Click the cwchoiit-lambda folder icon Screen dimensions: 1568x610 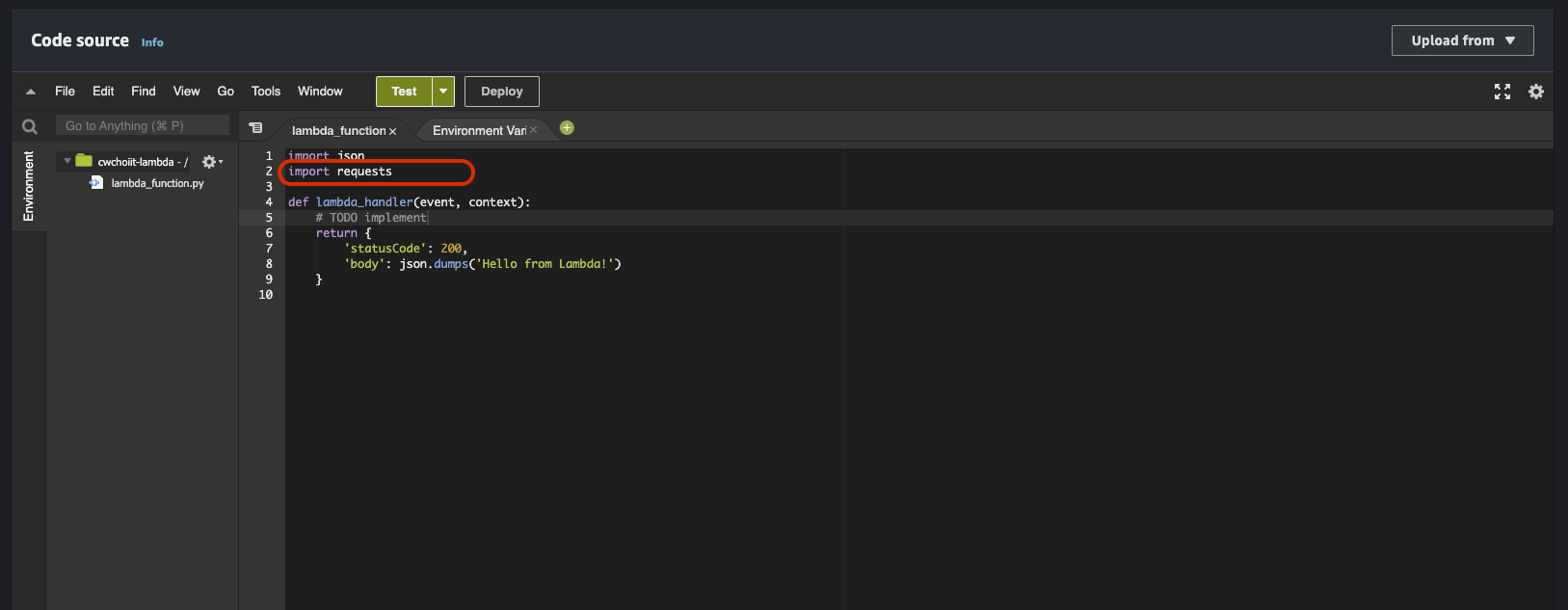84,161
